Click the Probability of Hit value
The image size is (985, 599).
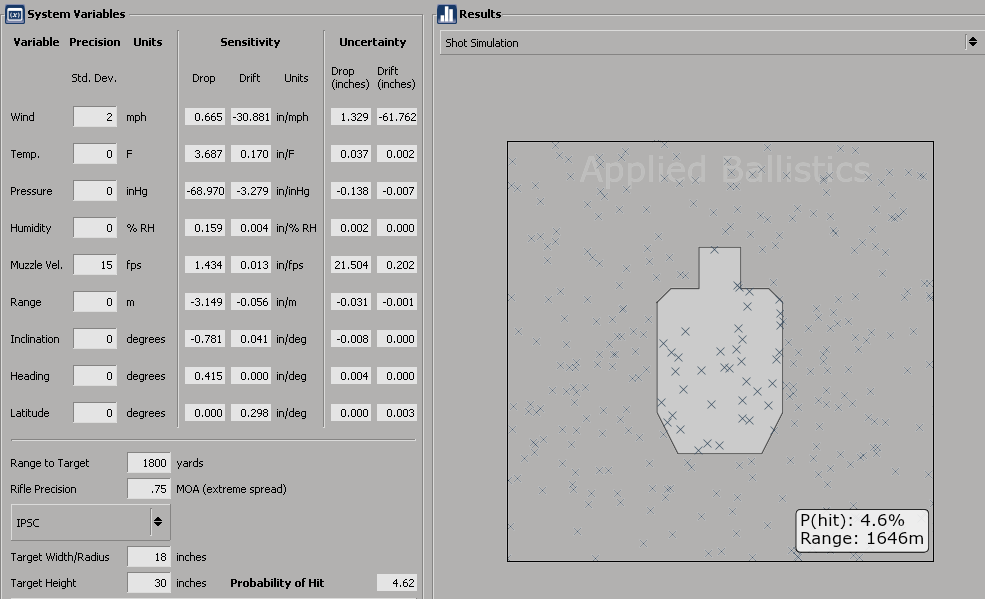point(396,583)
